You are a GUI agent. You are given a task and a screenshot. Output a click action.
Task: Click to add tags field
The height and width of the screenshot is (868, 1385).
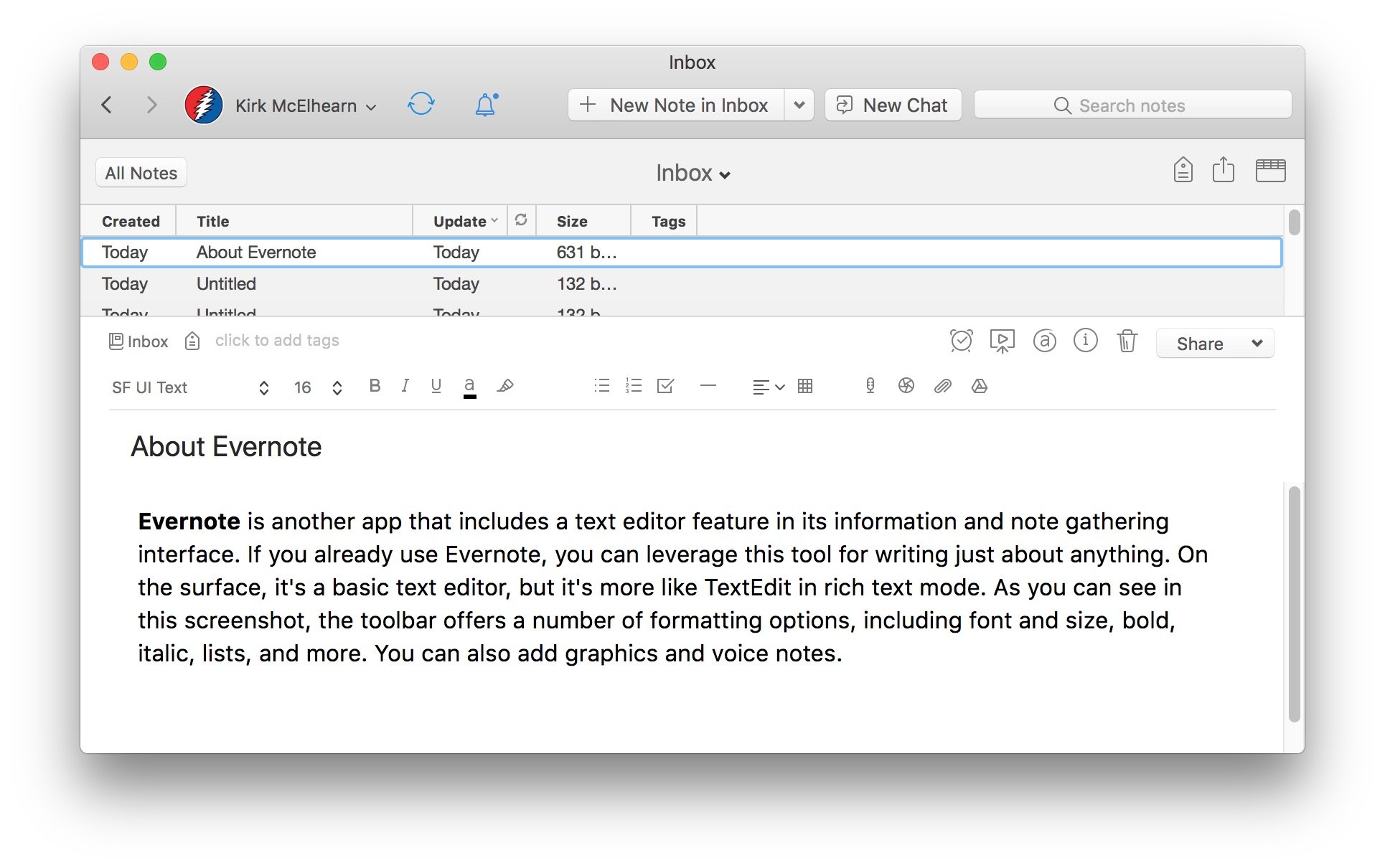[277, 340]
